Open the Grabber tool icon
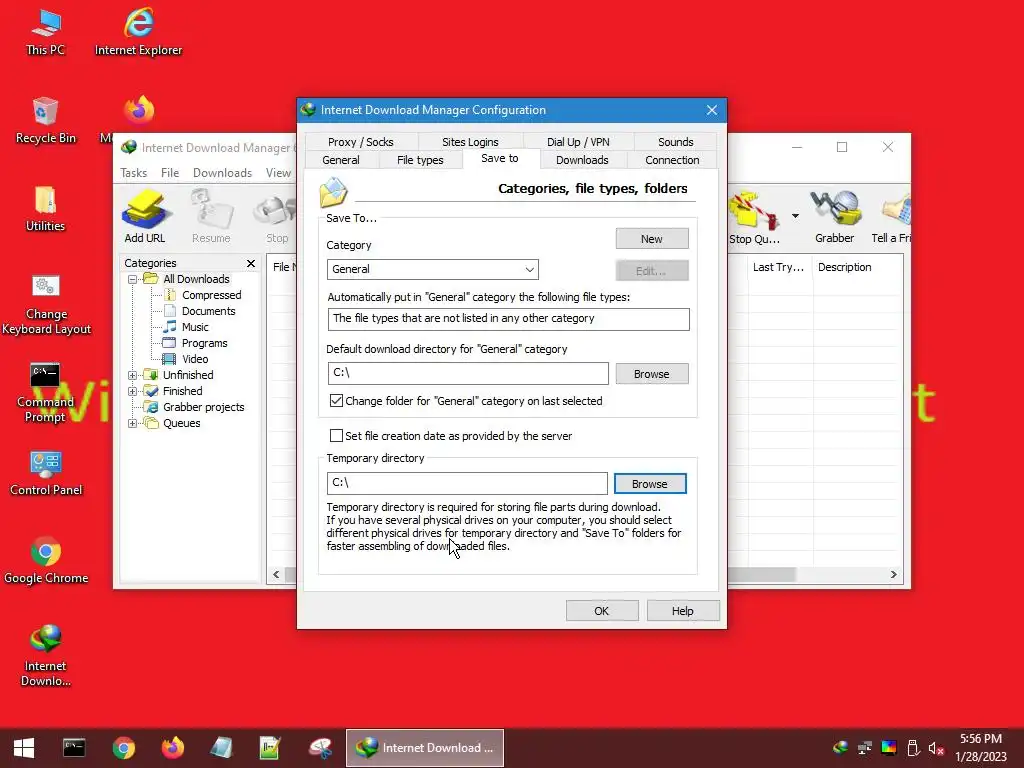This screenshot has height=768, width=1024. 835,217
